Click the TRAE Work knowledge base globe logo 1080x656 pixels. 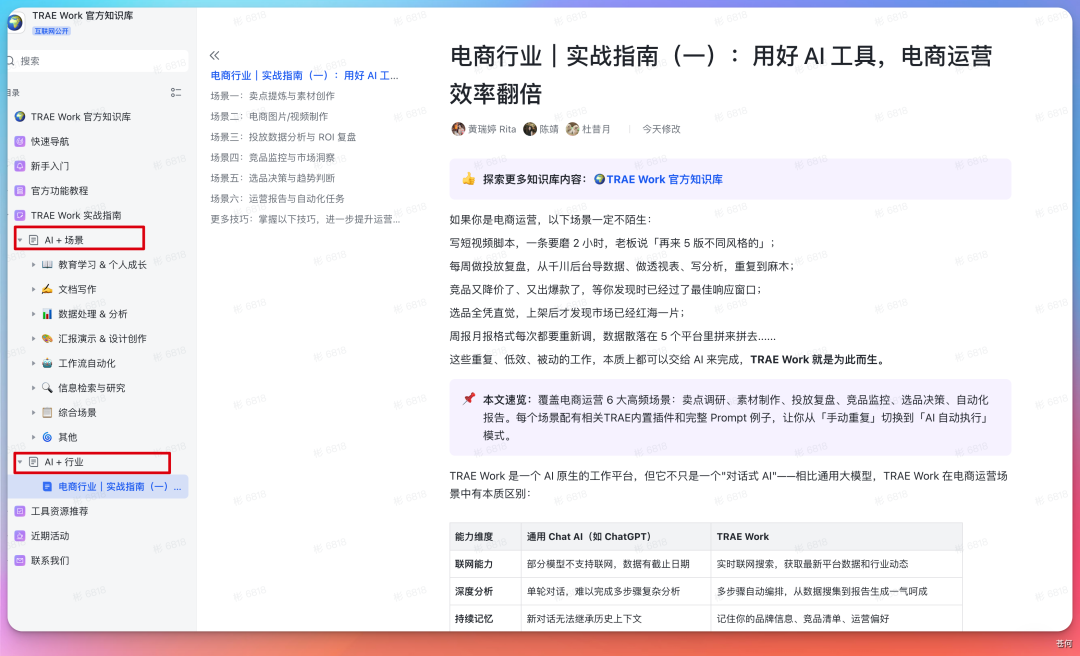(x=15, y=23)
